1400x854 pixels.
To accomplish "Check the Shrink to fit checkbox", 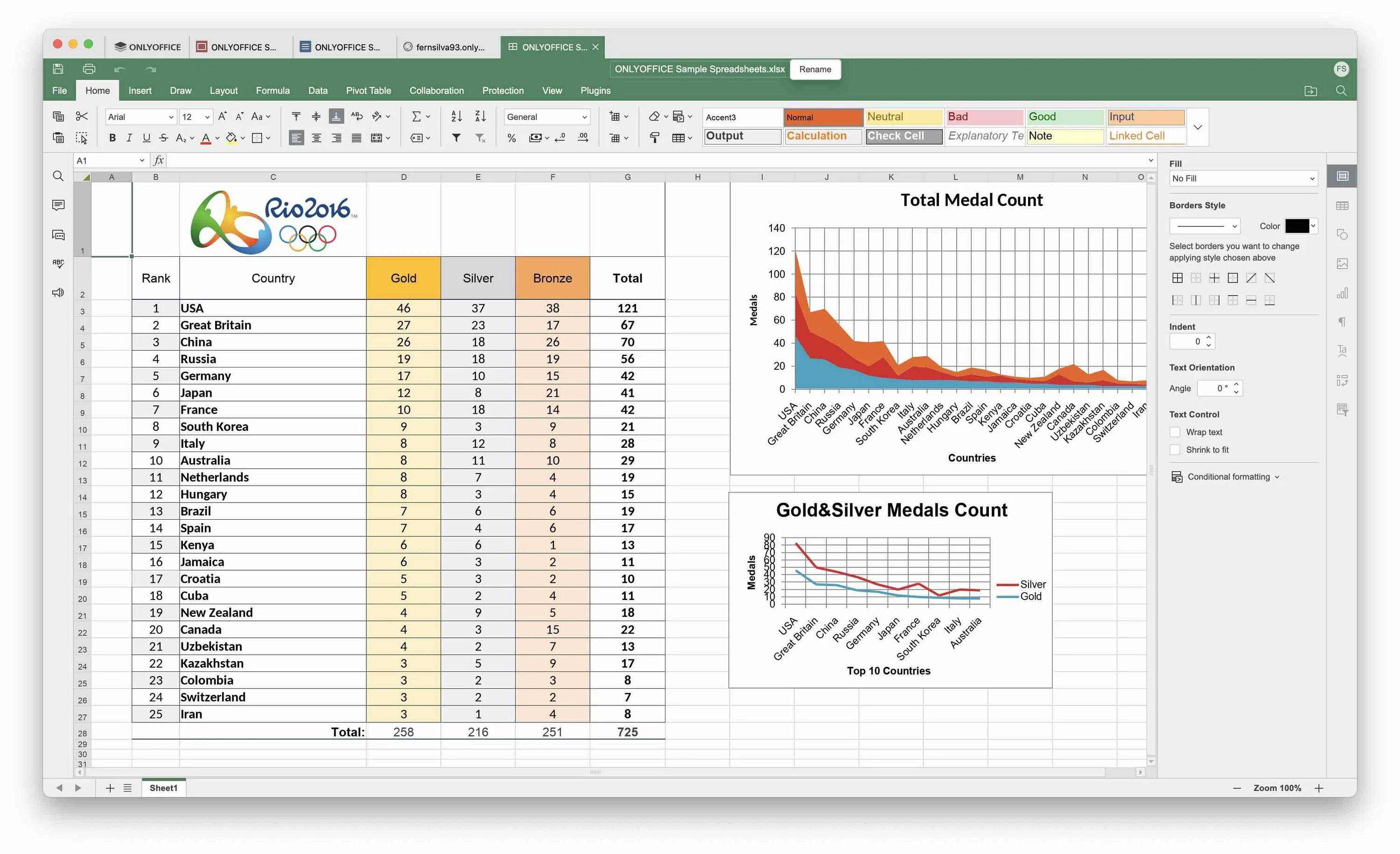I will [1175, 450].
